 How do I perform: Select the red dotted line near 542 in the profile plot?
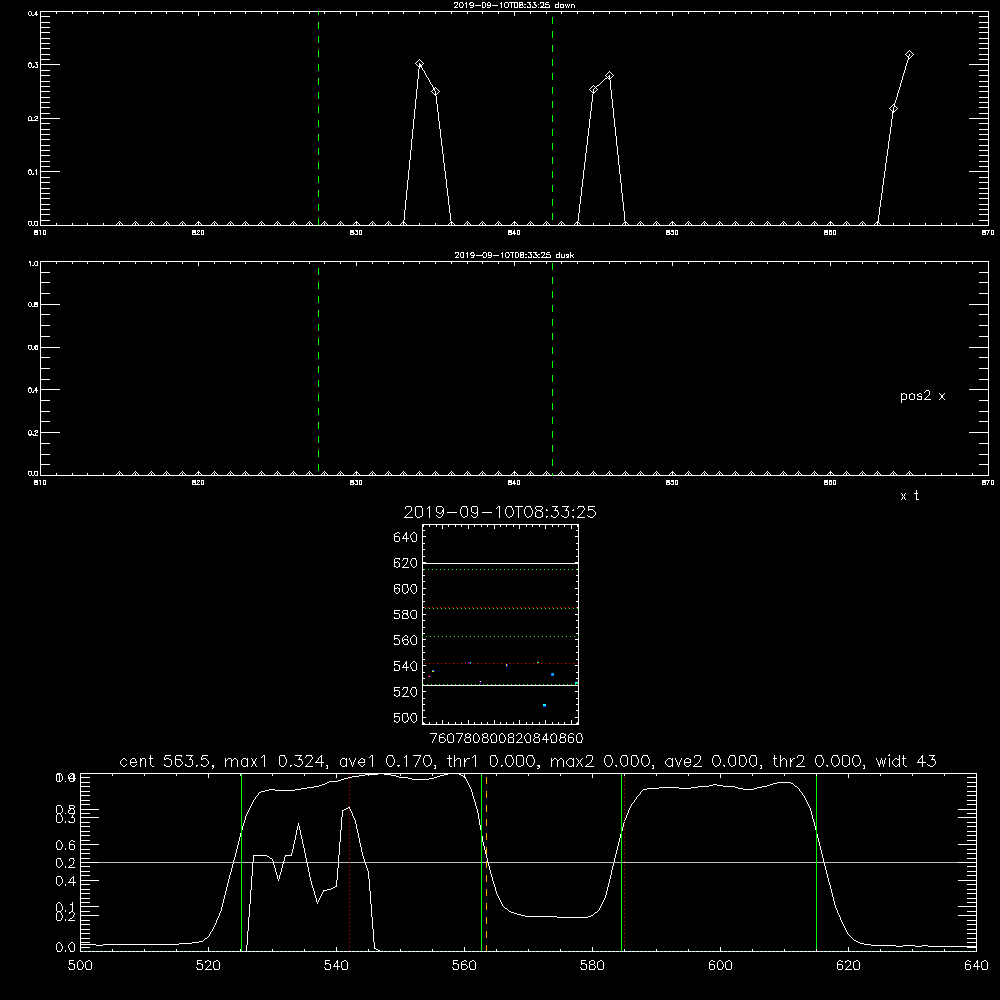click(349, 862)
